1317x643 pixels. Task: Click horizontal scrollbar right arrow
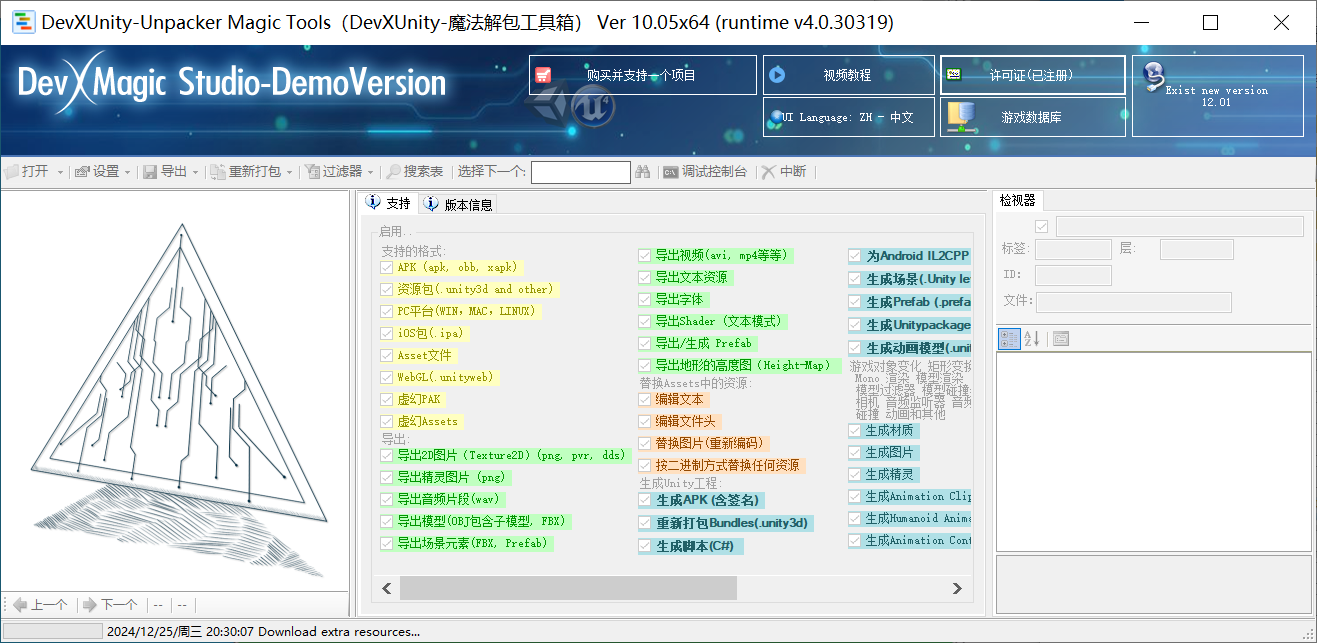(957, 589)
